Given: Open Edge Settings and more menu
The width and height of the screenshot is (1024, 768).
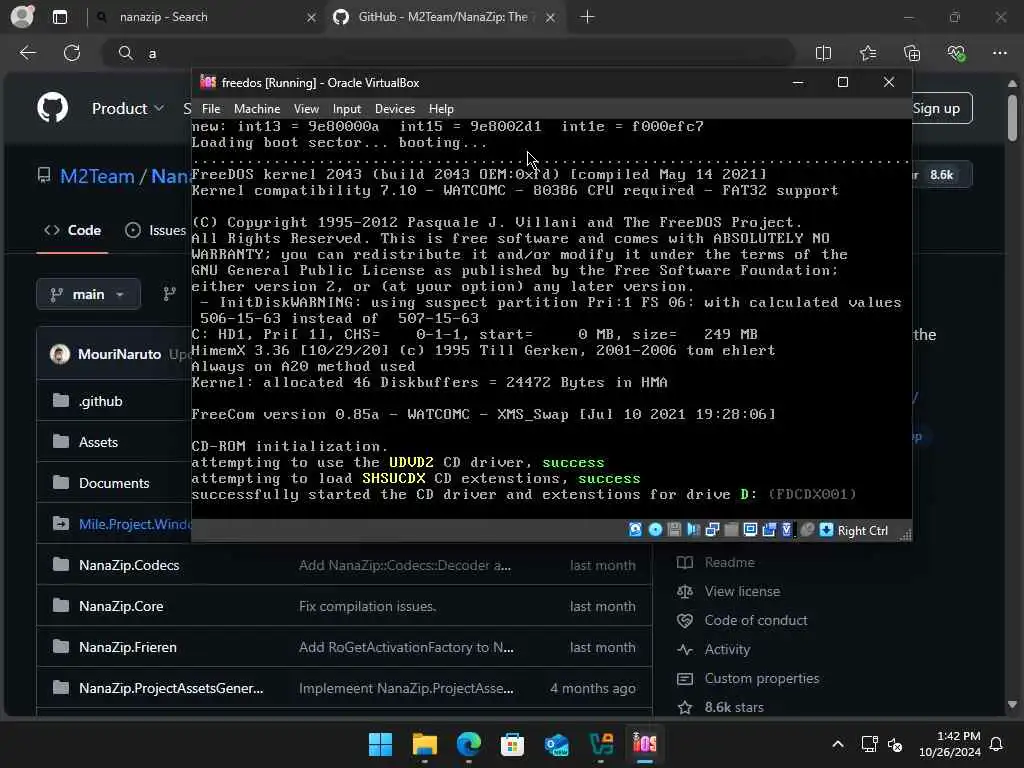Looking at the screenshot, I should 999,53.
